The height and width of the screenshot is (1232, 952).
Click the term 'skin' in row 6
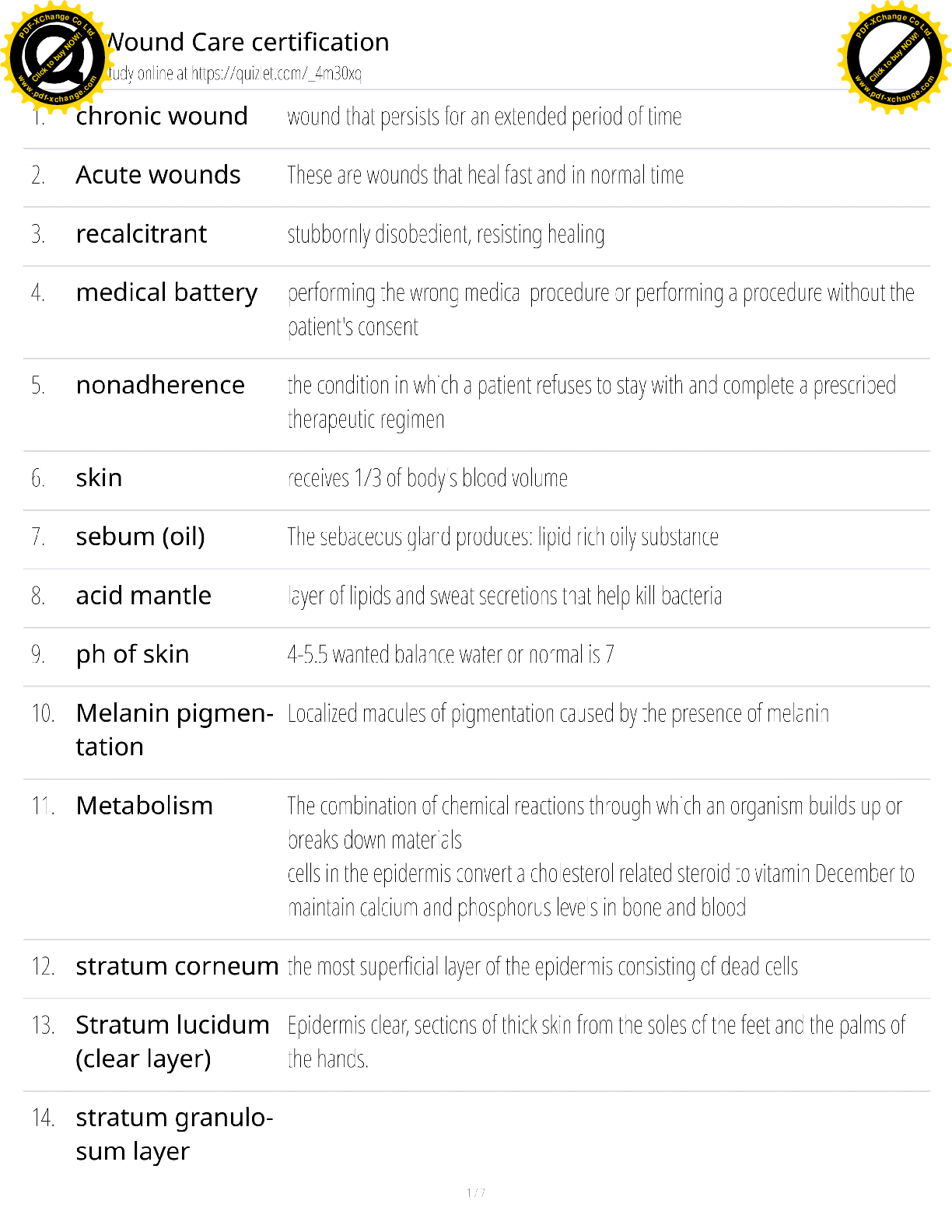99,478
